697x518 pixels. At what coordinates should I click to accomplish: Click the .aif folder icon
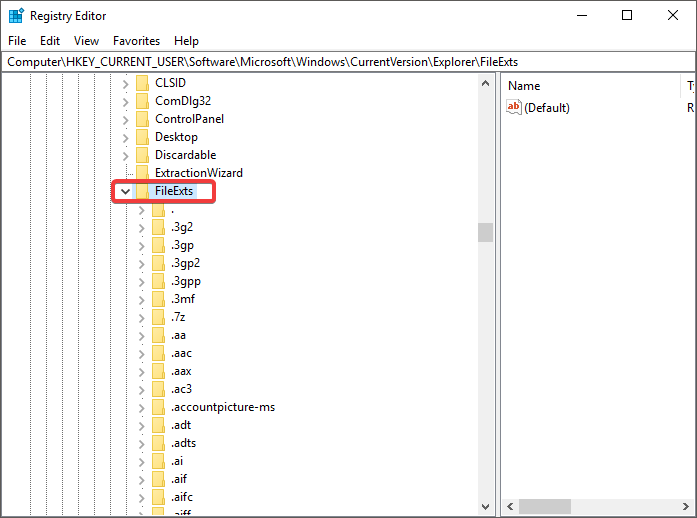pos(158,479)
